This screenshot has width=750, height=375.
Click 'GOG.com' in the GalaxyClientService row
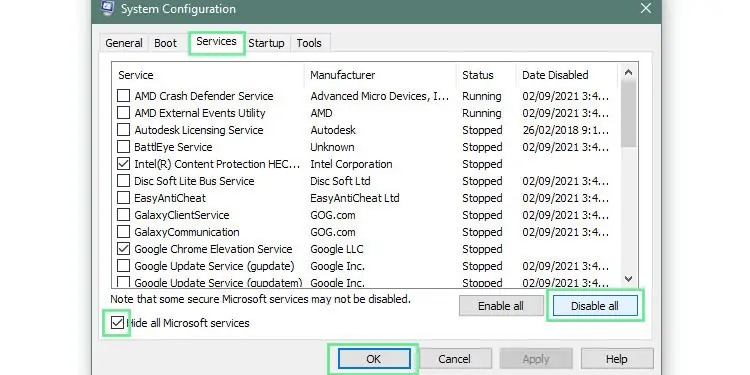333,215
